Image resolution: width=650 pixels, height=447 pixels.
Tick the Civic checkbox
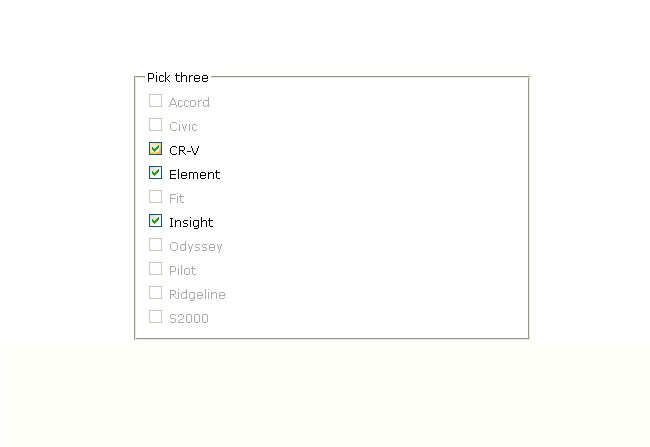point(155,125)
